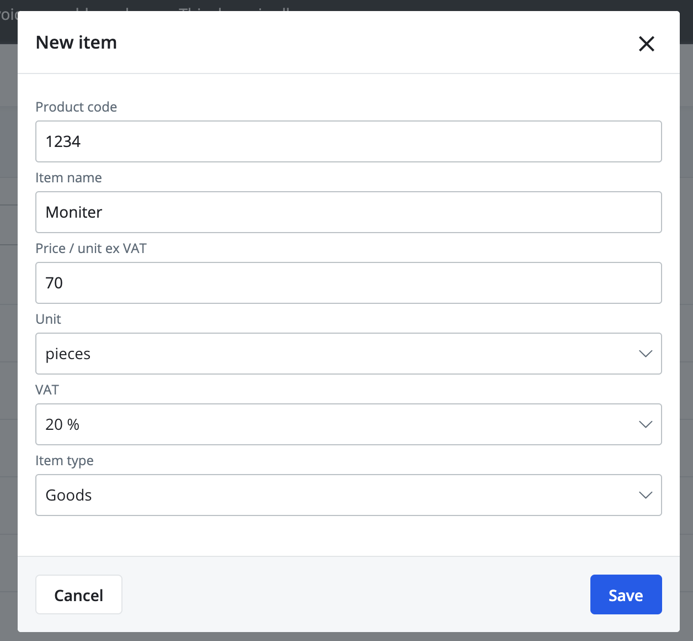
Task: Click the chevron arrow in VAT field
Action: tap(645, 425)
